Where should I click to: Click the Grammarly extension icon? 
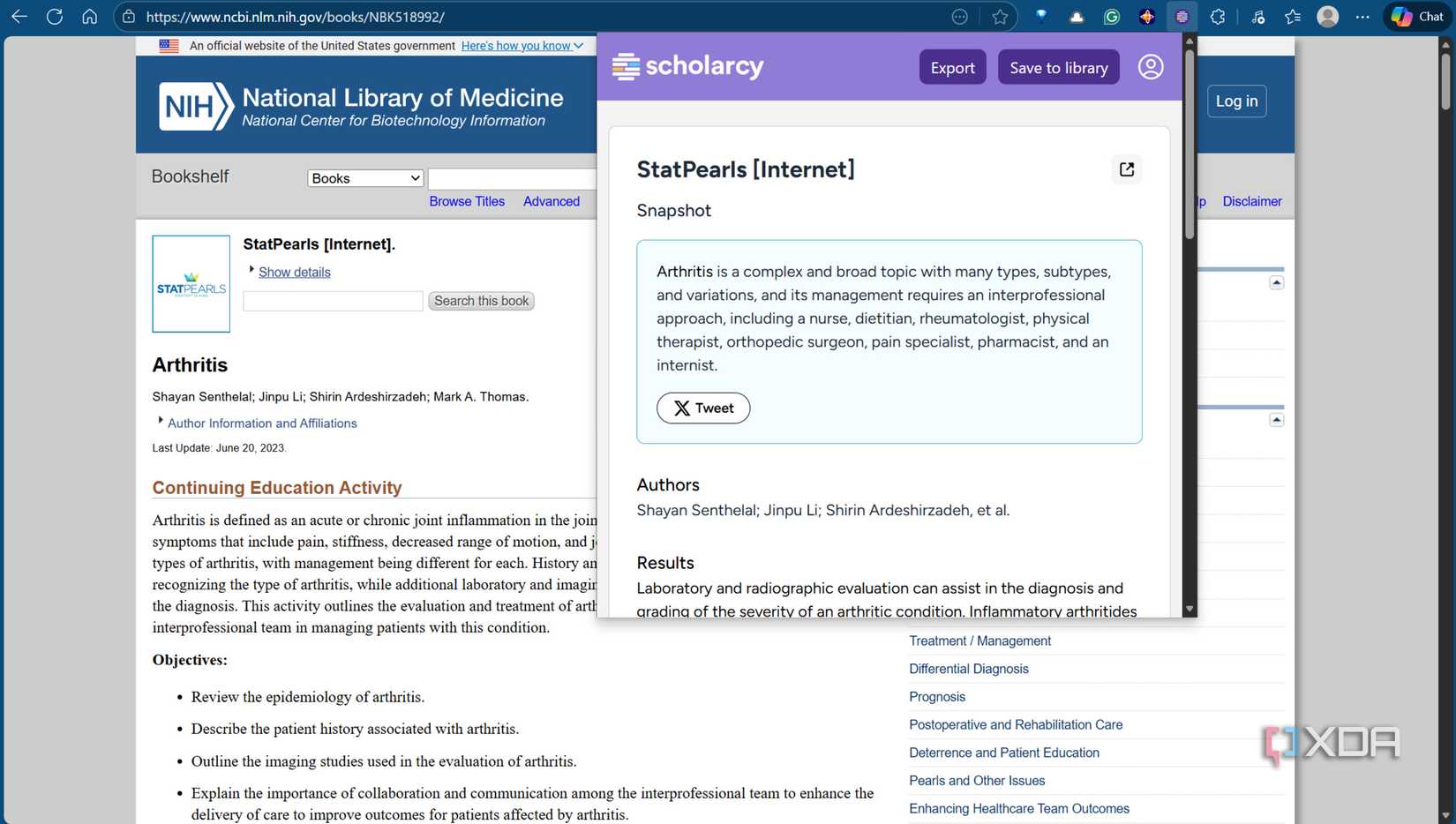[1111, 16]
